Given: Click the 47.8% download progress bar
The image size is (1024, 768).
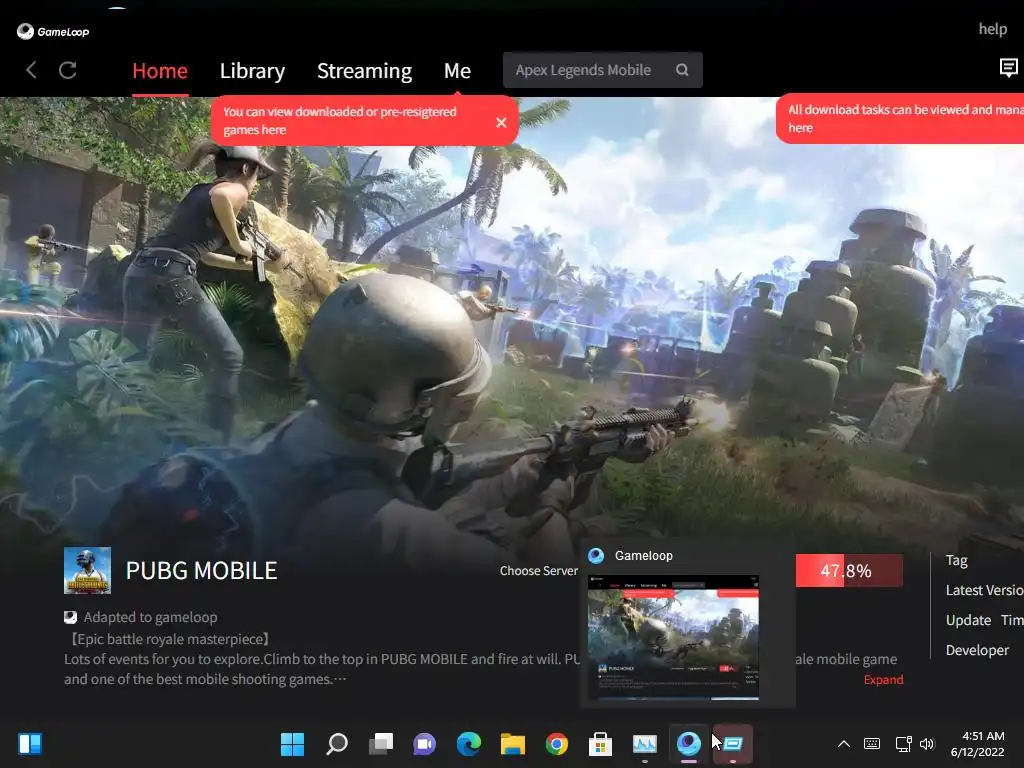Looking at the screenshot, I should coord(849,571).
